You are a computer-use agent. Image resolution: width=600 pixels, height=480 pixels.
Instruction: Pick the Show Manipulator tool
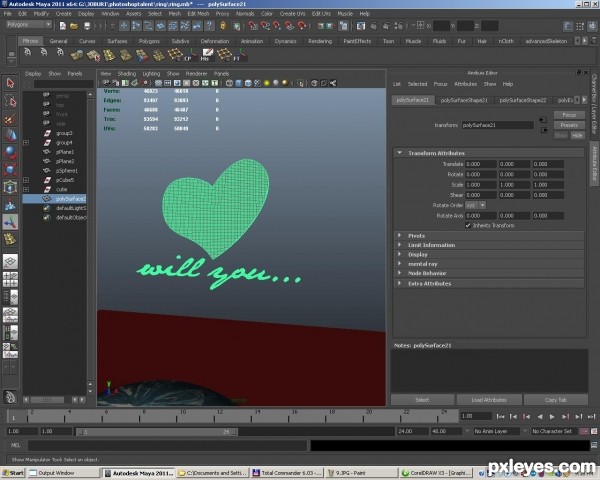click(x=10, y=222)
